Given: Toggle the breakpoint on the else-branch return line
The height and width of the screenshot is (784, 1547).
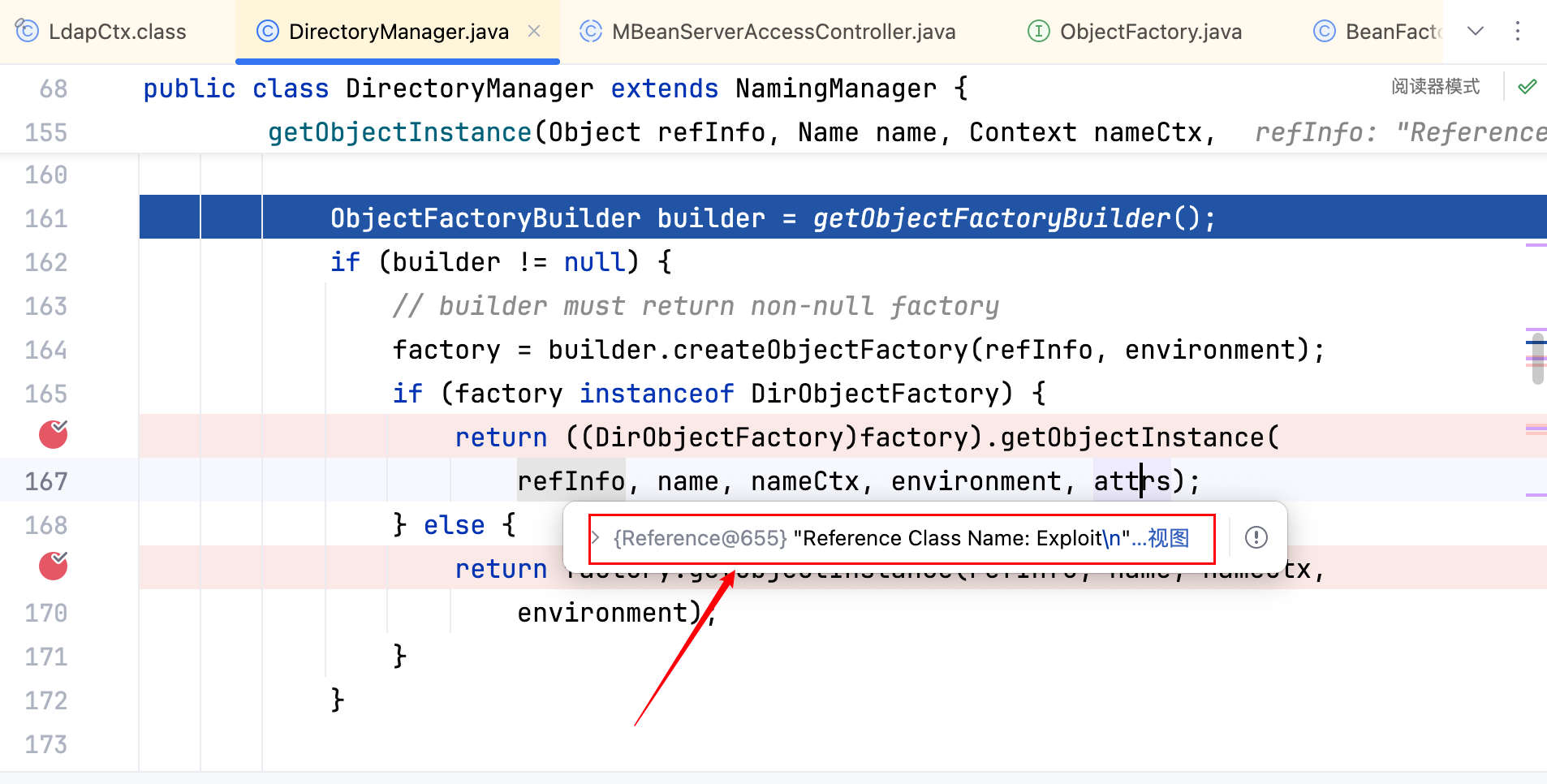Looking at the screenshot, I should coord(54,566).
